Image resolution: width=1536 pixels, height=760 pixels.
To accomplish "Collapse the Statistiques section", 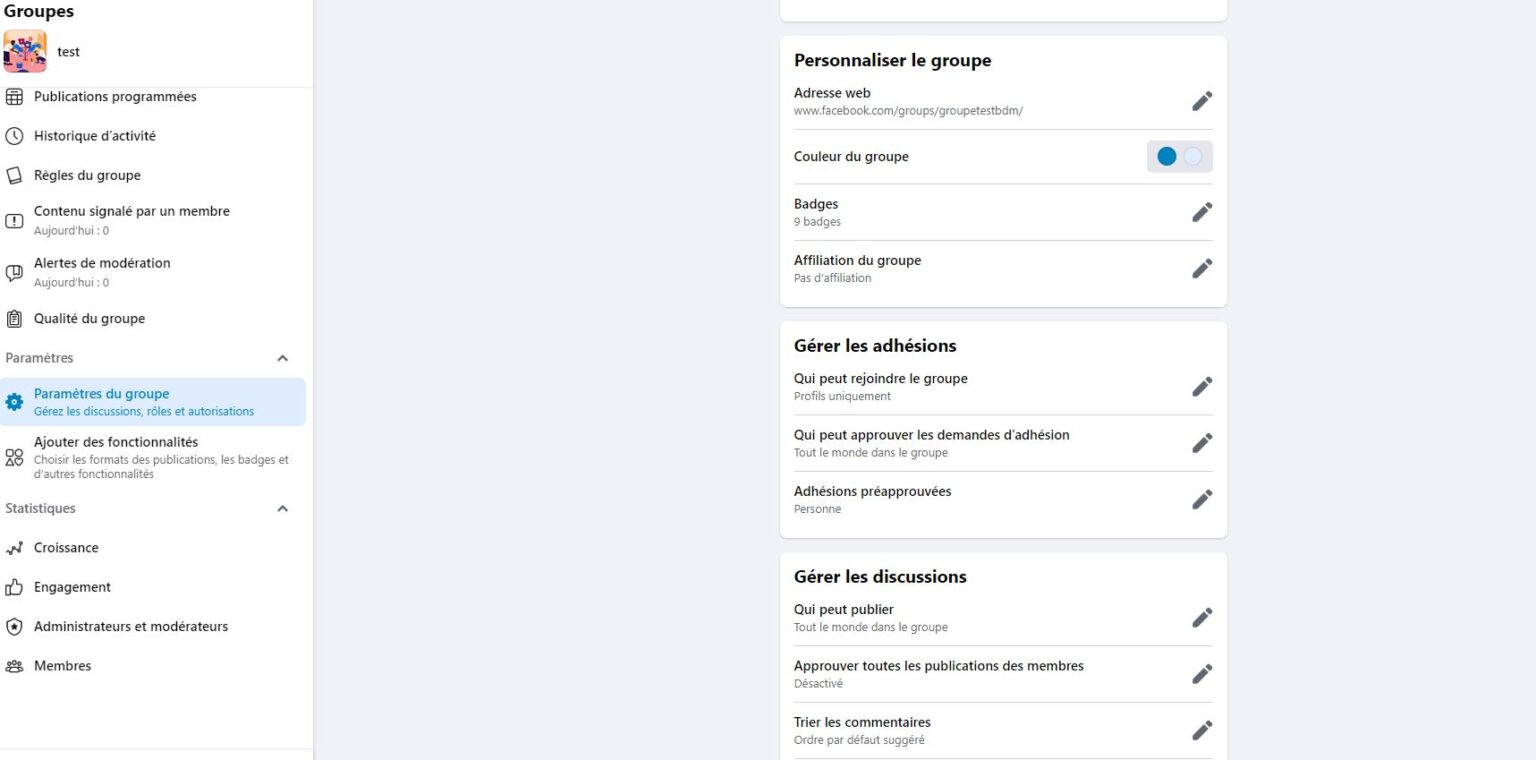I will pyautogui.click(x=282, y=508).
